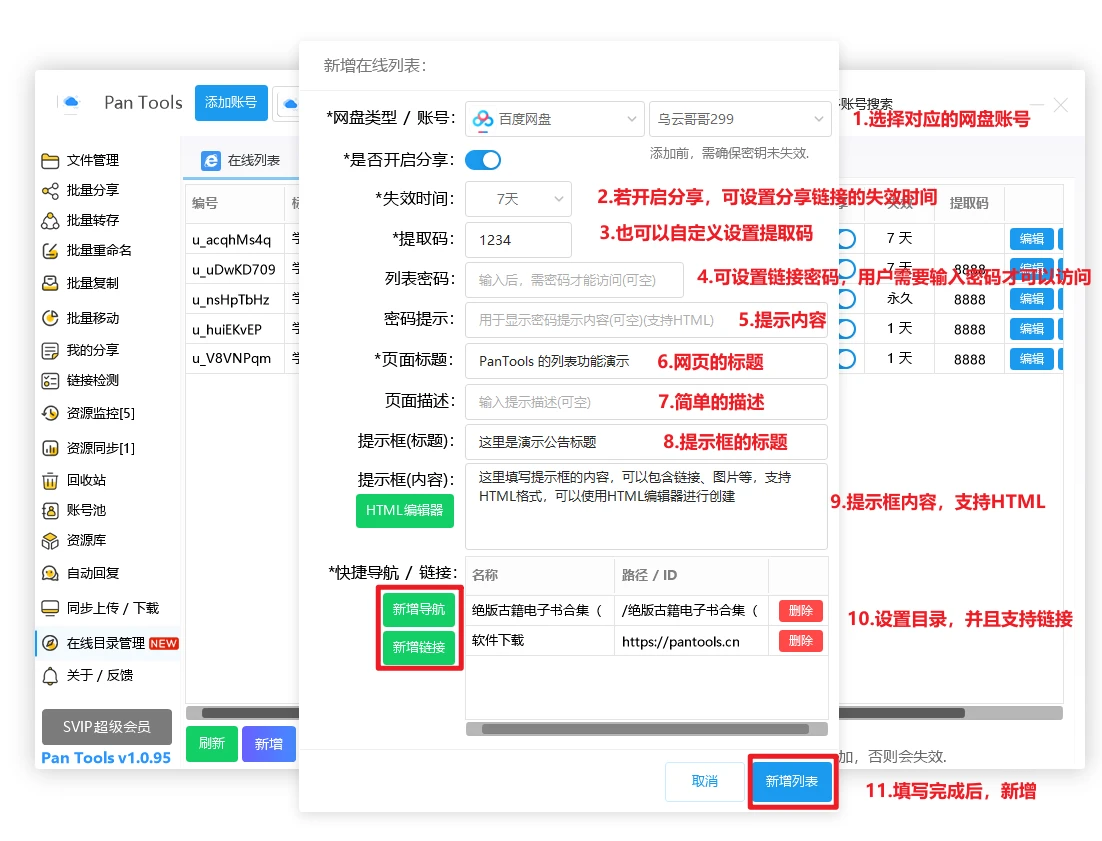1102x841 pixels.
Task: Click the 新增列表 confirm button
Action: (x=792, y=781)
